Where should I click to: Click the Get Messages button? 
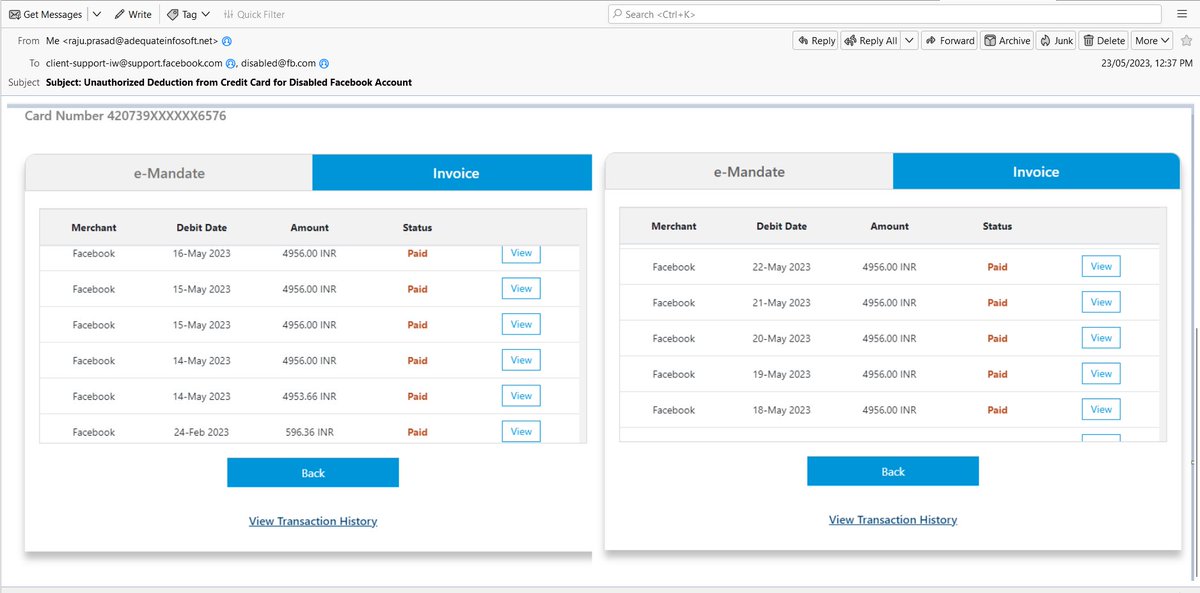coord(45,15)
